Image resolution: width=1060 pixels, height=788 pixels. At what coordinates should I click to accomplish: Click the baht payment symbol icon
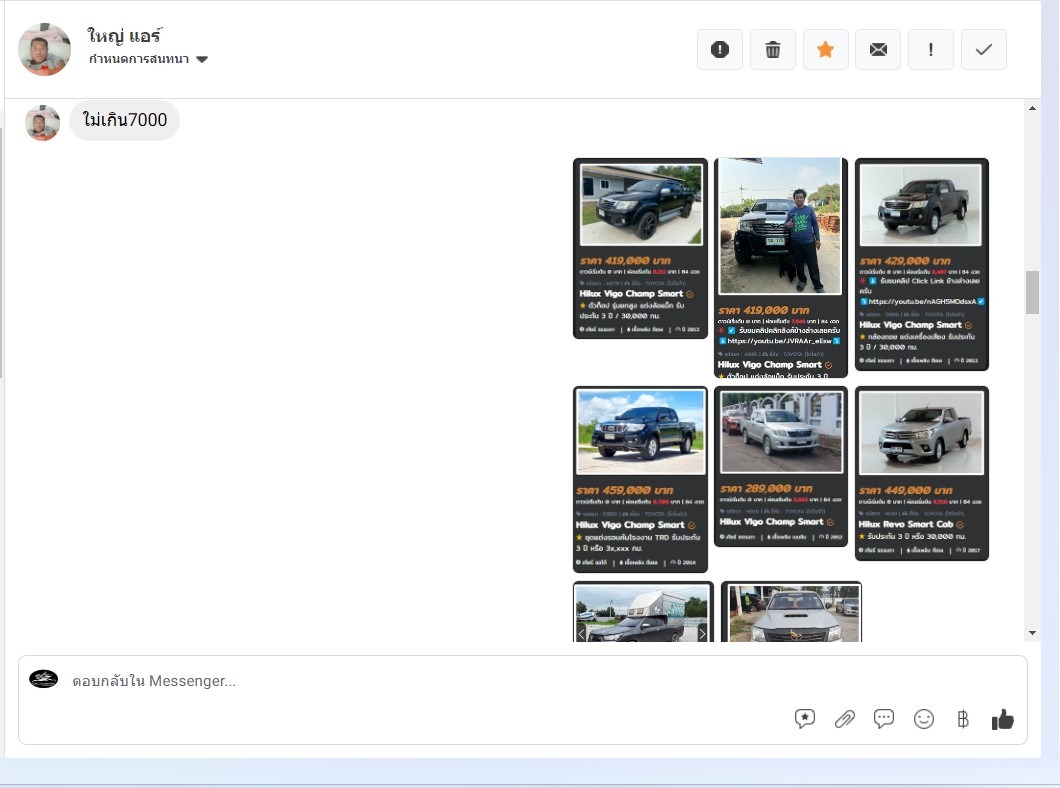[963, 718]
